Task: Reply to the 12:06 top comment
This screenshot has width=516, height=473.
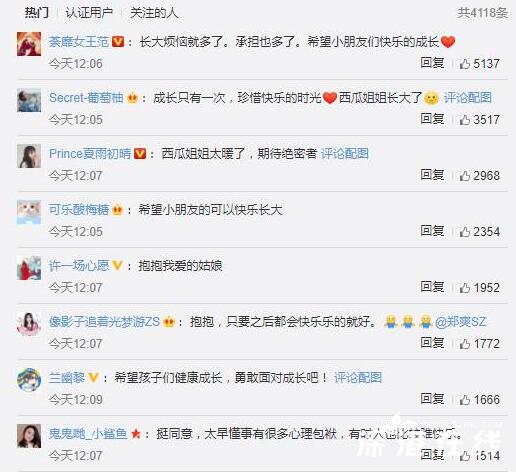Action: click(432, 63)
